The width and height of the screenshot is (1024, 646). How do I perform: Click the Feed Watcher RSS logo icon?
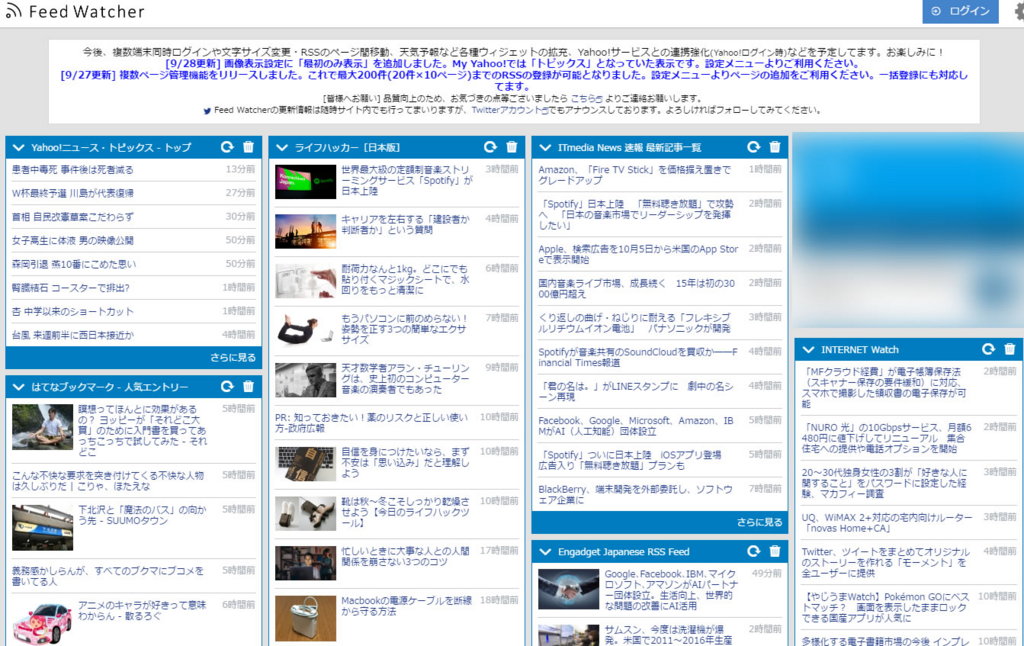tap(13, 11)
